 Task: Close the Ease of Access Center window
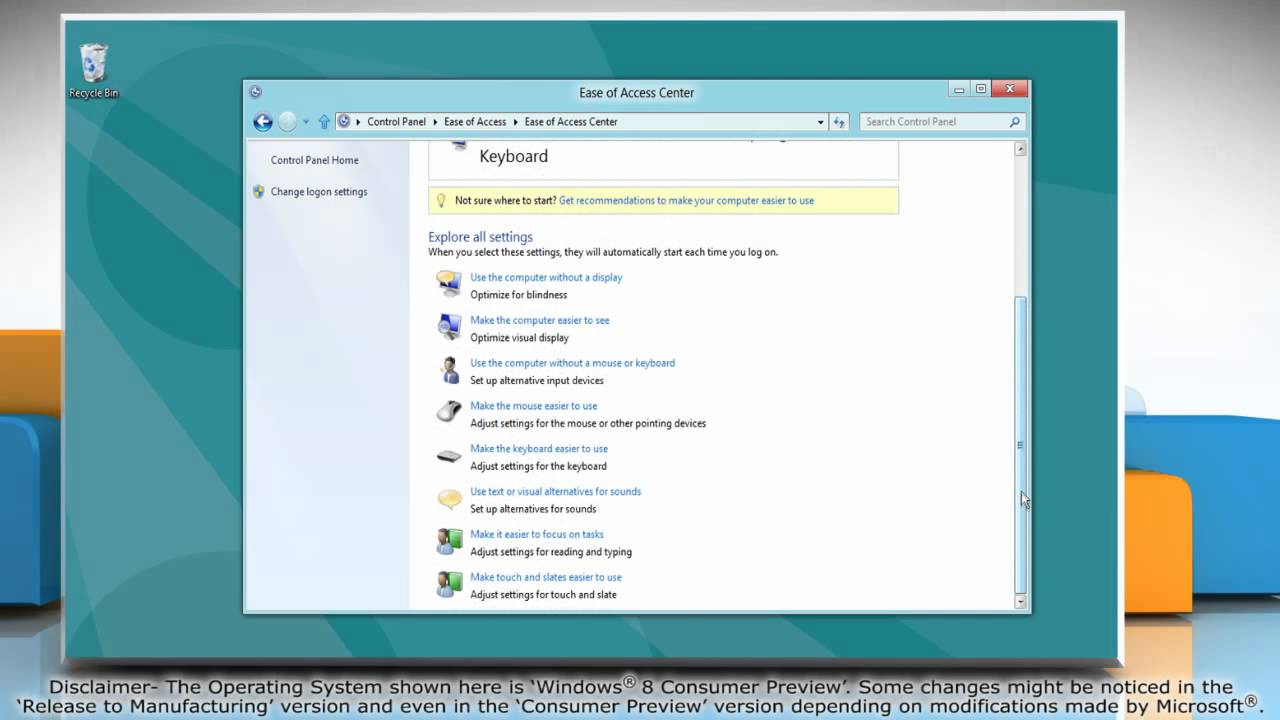click(1010, 89)
